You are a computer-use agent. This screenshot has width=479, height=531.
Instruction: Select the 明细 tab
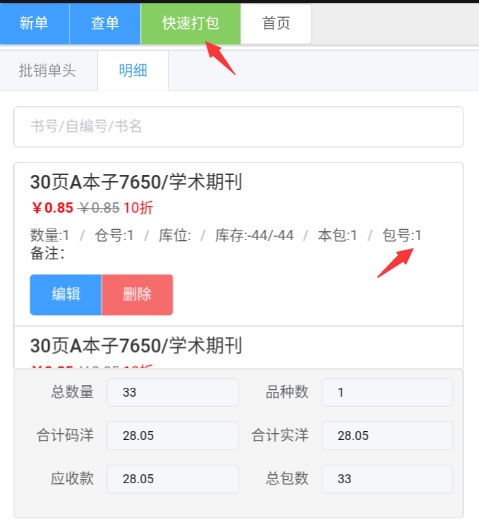click(133, 71)
